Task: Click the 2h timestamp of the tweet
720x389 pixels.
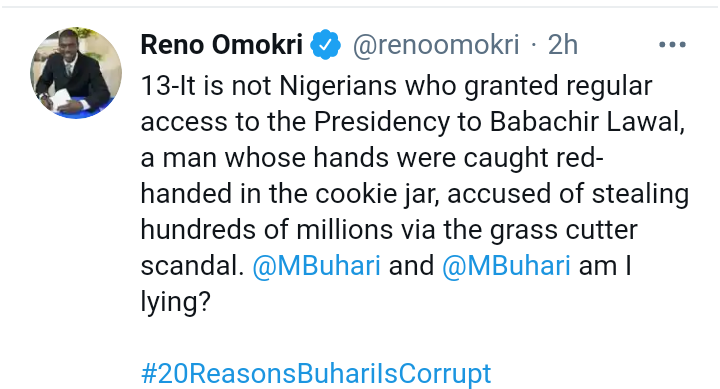Action: pos(562,45)
